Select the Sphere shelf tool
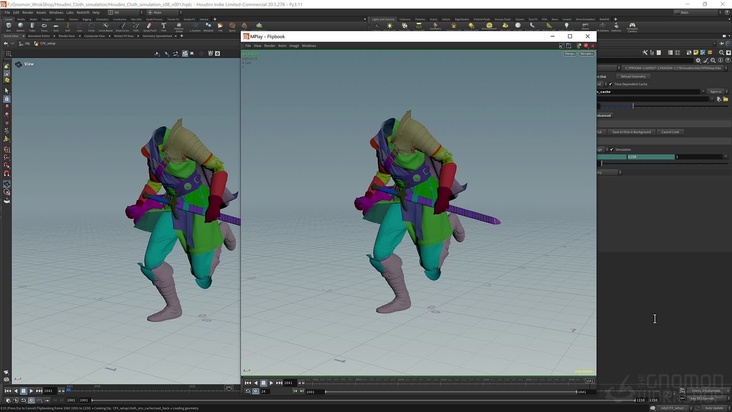This screenshot has height=412, width=732. coord(21,27)
